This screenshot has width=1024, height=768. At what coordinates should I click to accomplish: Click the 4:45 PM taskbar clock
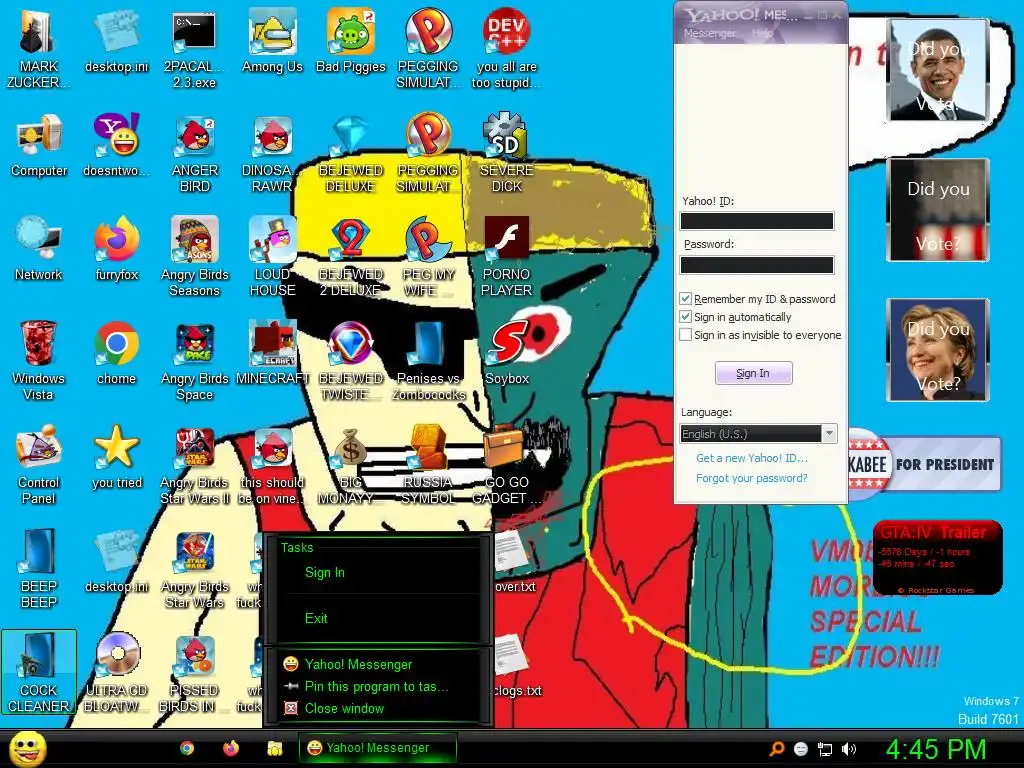click(x=935, y=749)
